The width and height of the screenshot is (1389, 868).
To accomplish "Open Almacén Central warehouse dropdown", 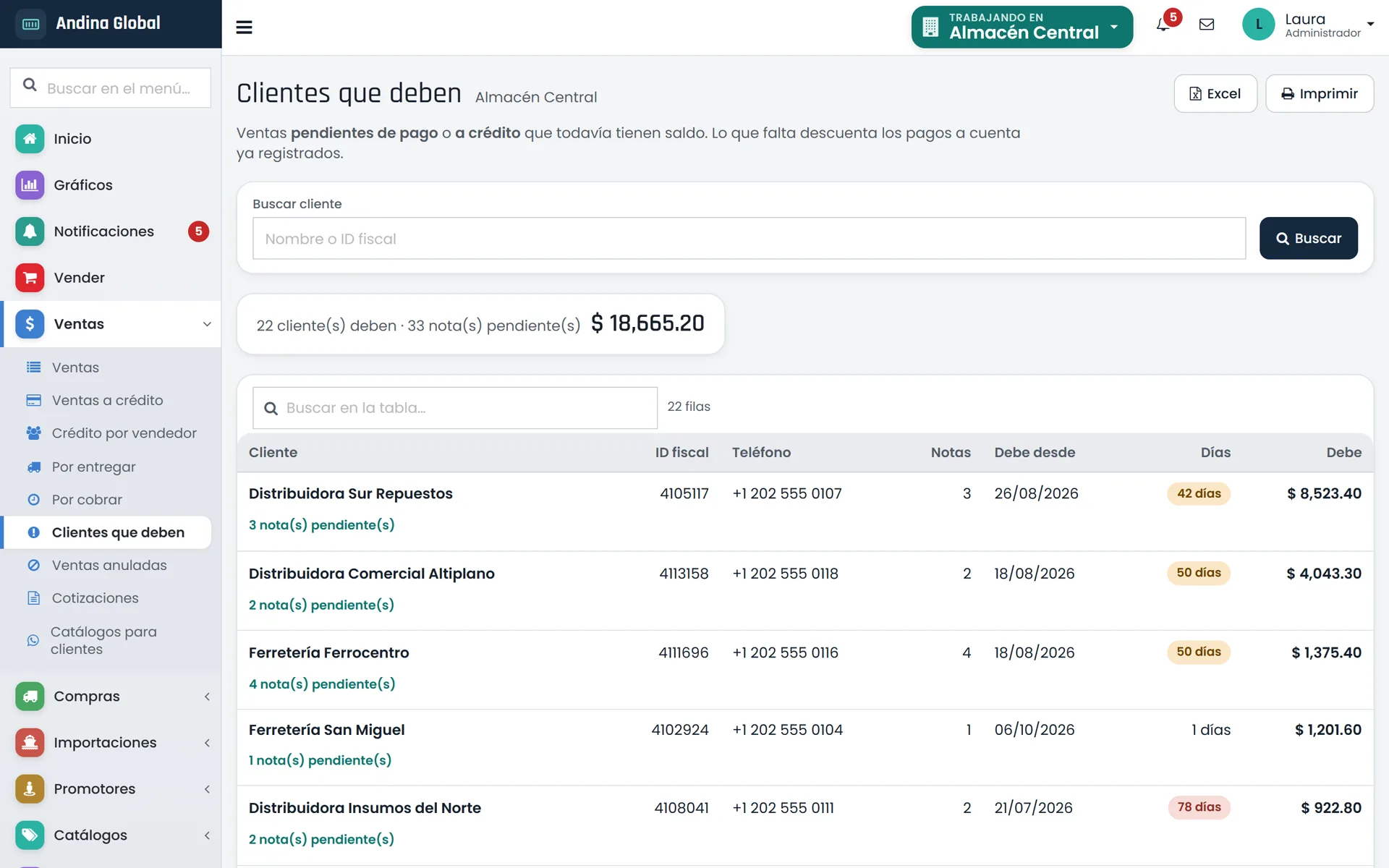I will [1021, 27].
